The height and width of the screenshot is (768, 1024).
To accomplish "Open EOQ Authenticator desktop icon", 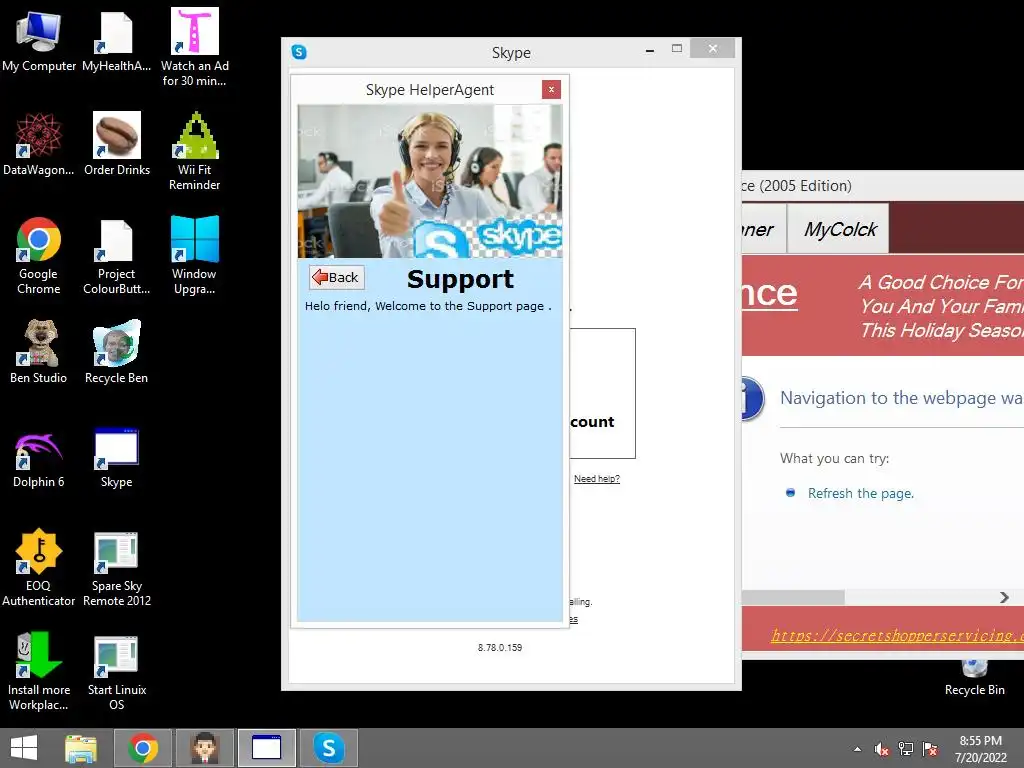I will coord(39,568).
